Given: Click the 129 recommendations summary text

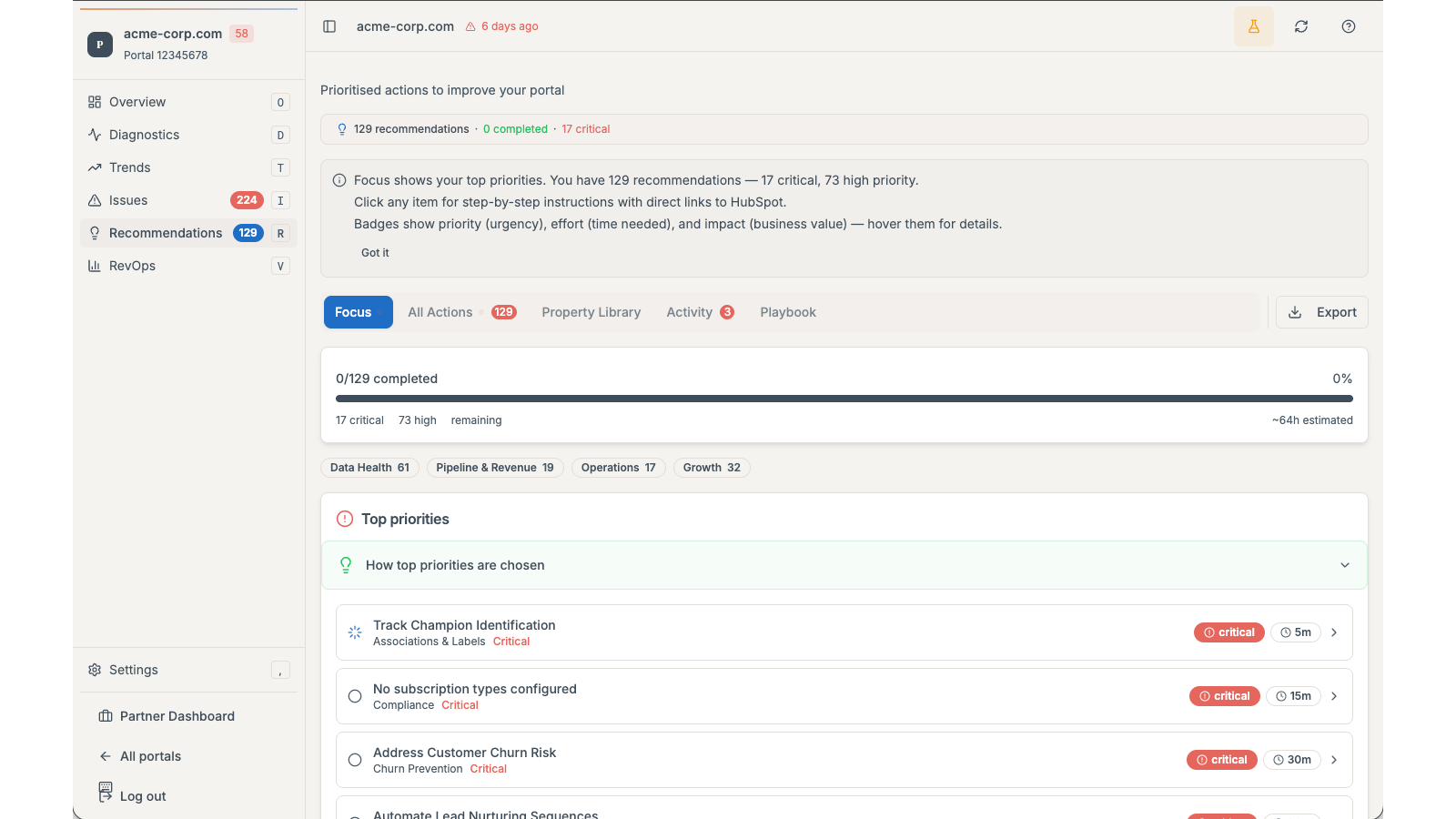Looking at the screenshot, I should click(x=411, y=129).
